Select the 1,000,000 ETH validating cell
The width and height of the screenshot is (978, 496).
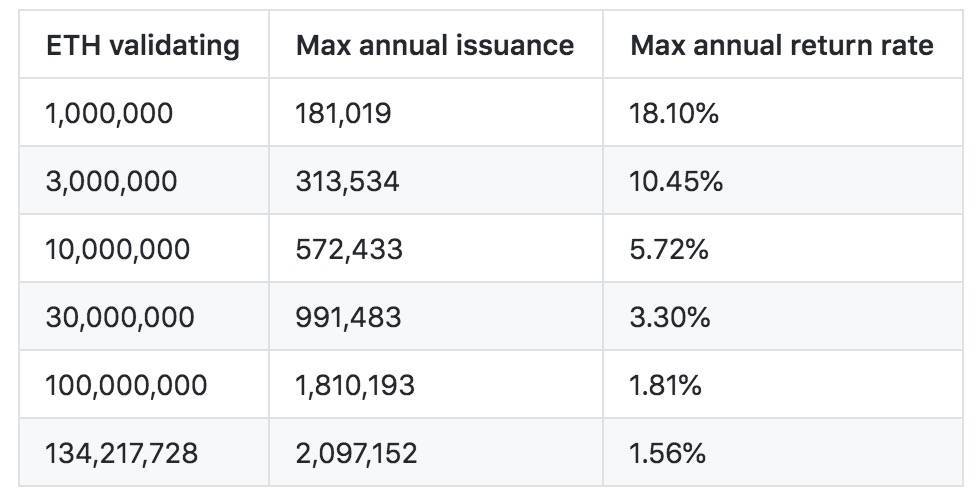pyautogui.click(x=109, y=113)
